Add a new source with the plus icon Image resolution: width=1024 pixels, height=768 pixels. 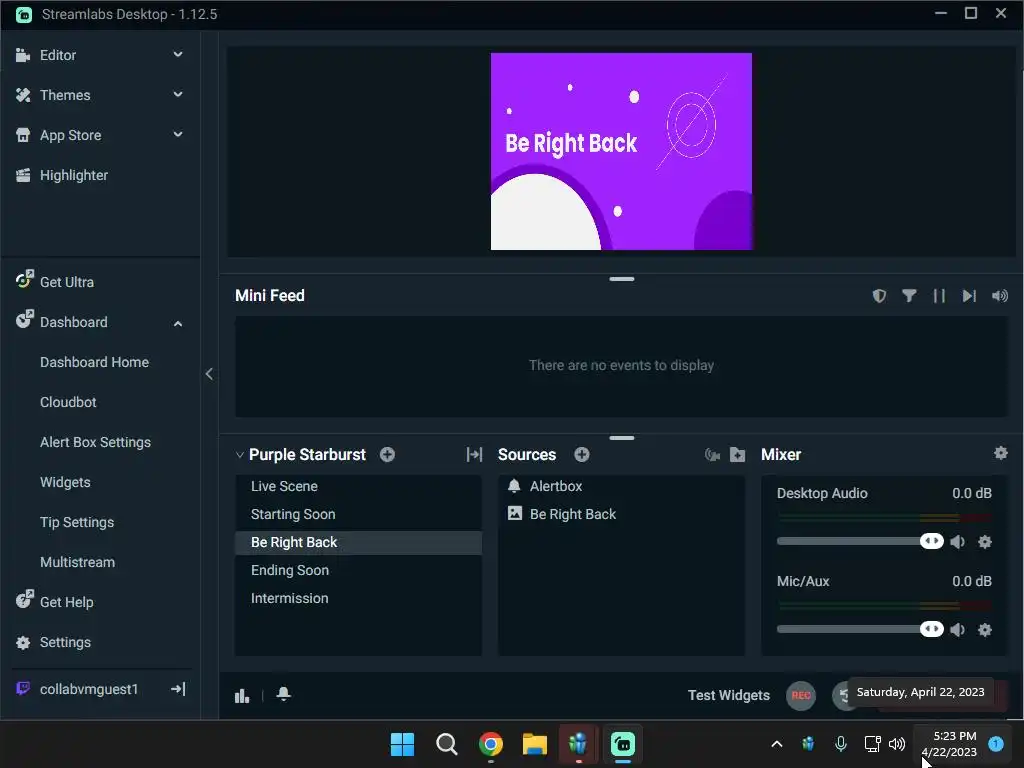582,455
